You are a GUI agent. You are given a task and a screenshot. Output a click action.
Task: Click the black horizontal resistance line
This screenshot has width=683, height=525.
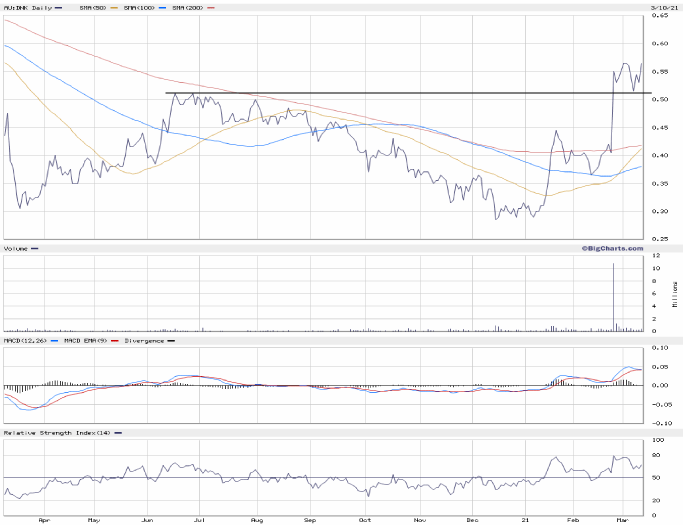coord(400,93)
